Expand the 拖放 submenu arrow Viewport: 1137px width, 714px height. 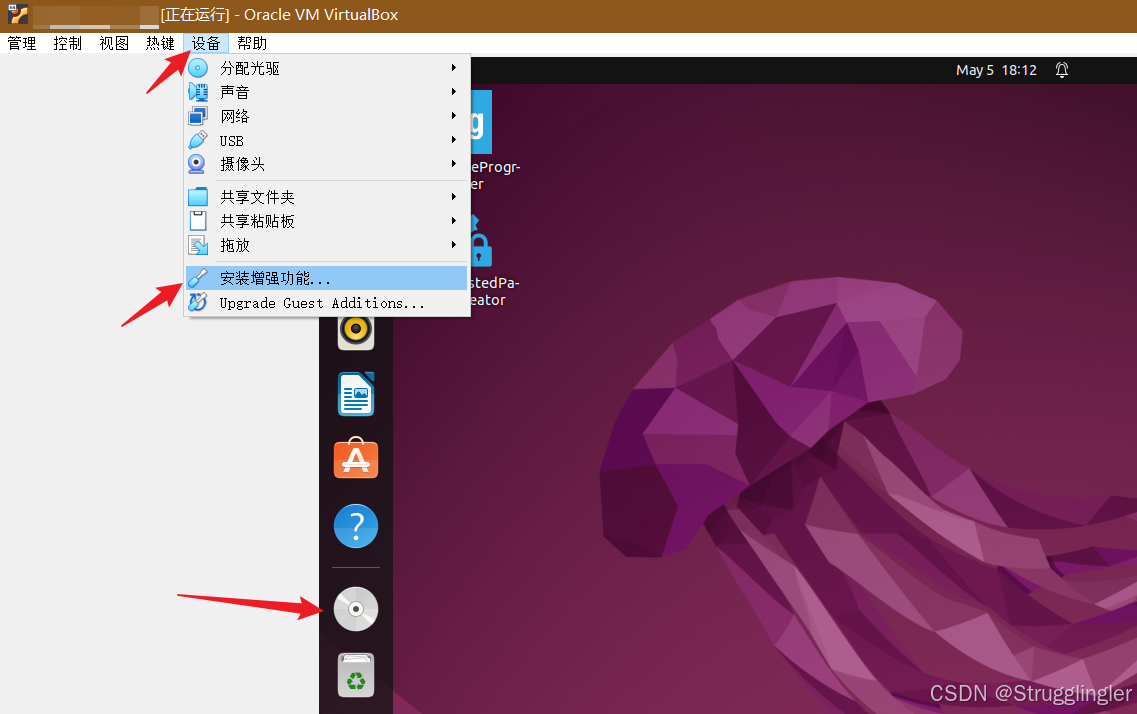tap(454, 244)
